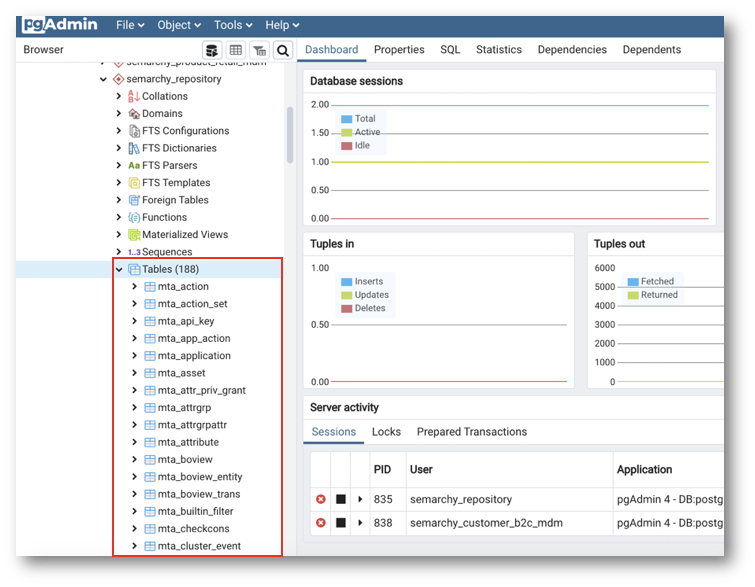Terminate session PID 838 with the black square

(341, 523)
